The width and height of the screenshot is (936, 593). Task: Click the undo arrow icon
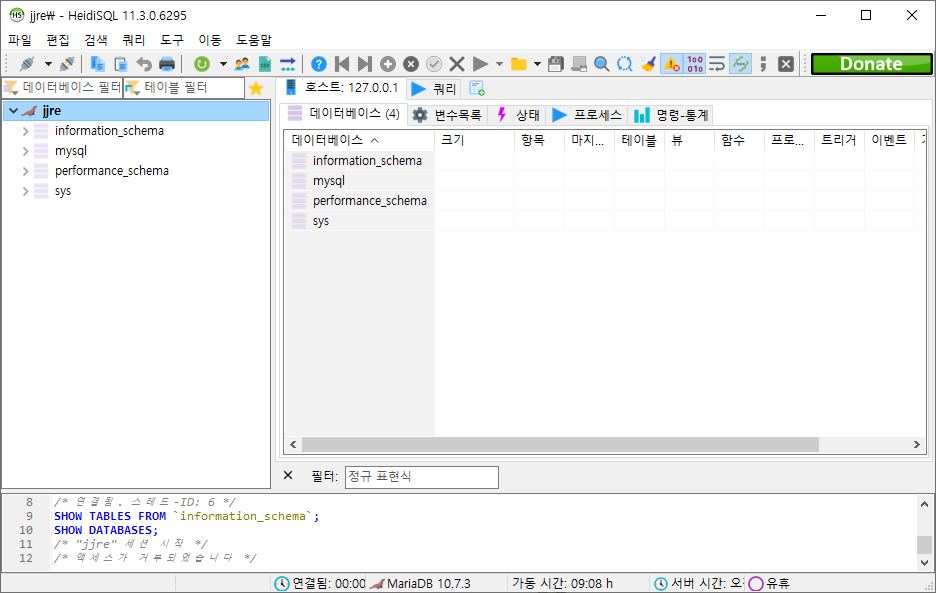click(x=144, y=64)
